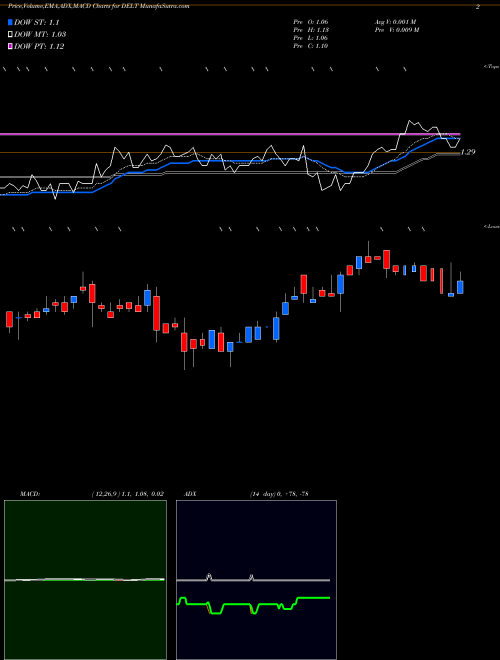Click the 'Pre C: 1.10' close value

tap(311, 46)
